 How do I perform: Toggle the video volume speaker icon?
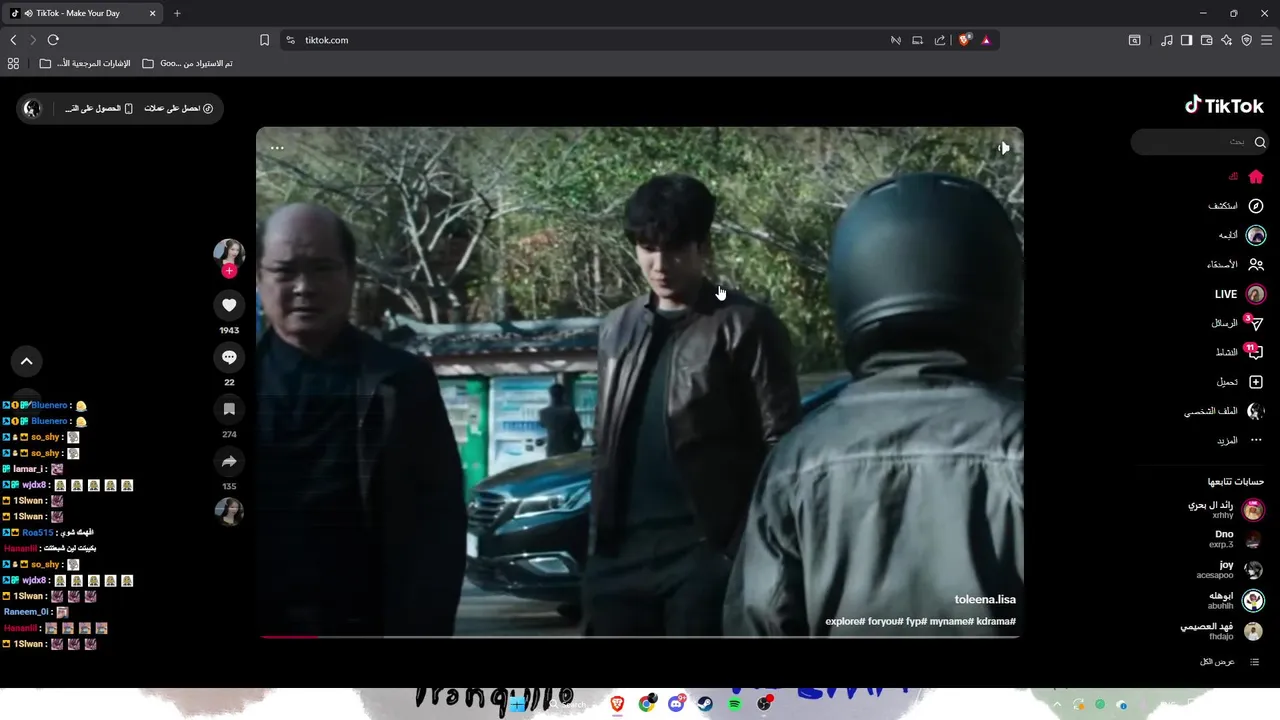coord(1003,148)
